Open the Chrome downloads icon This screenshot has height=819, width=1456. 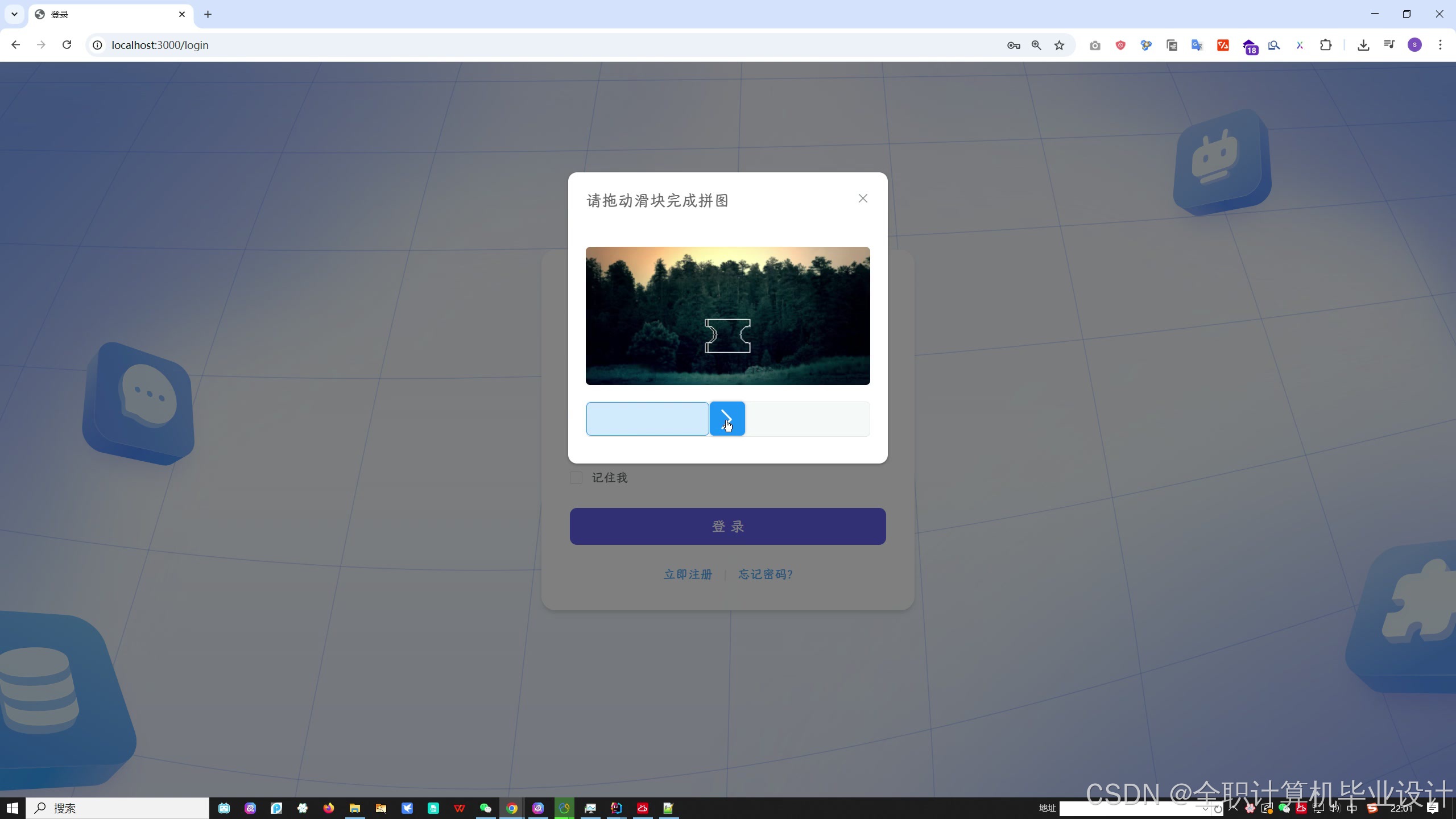[1363, 45]
